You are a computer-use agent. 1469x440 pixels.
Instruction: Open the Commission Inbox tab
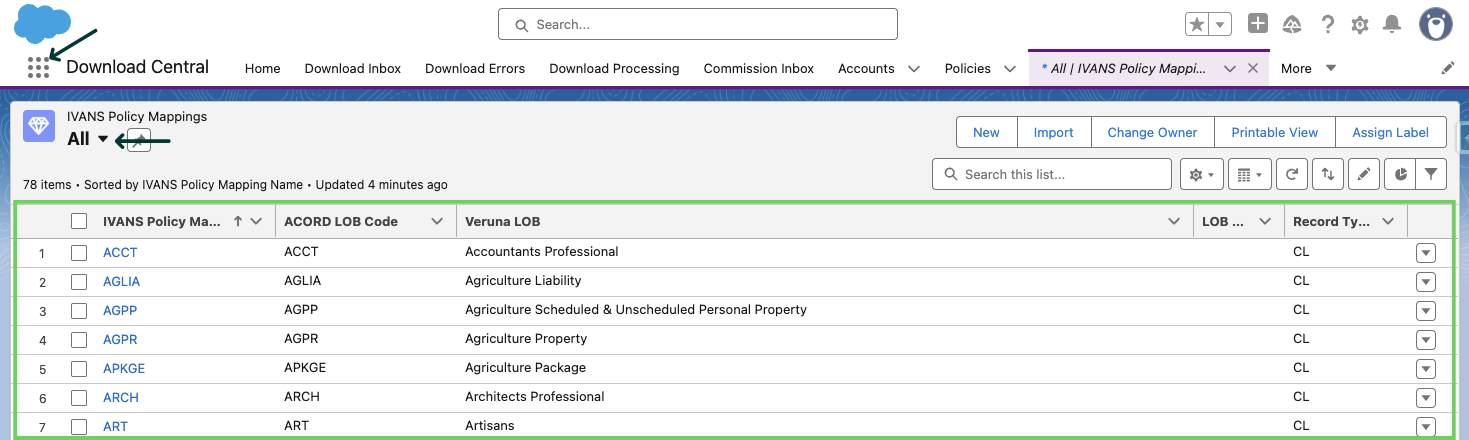[x=759, y=68]
